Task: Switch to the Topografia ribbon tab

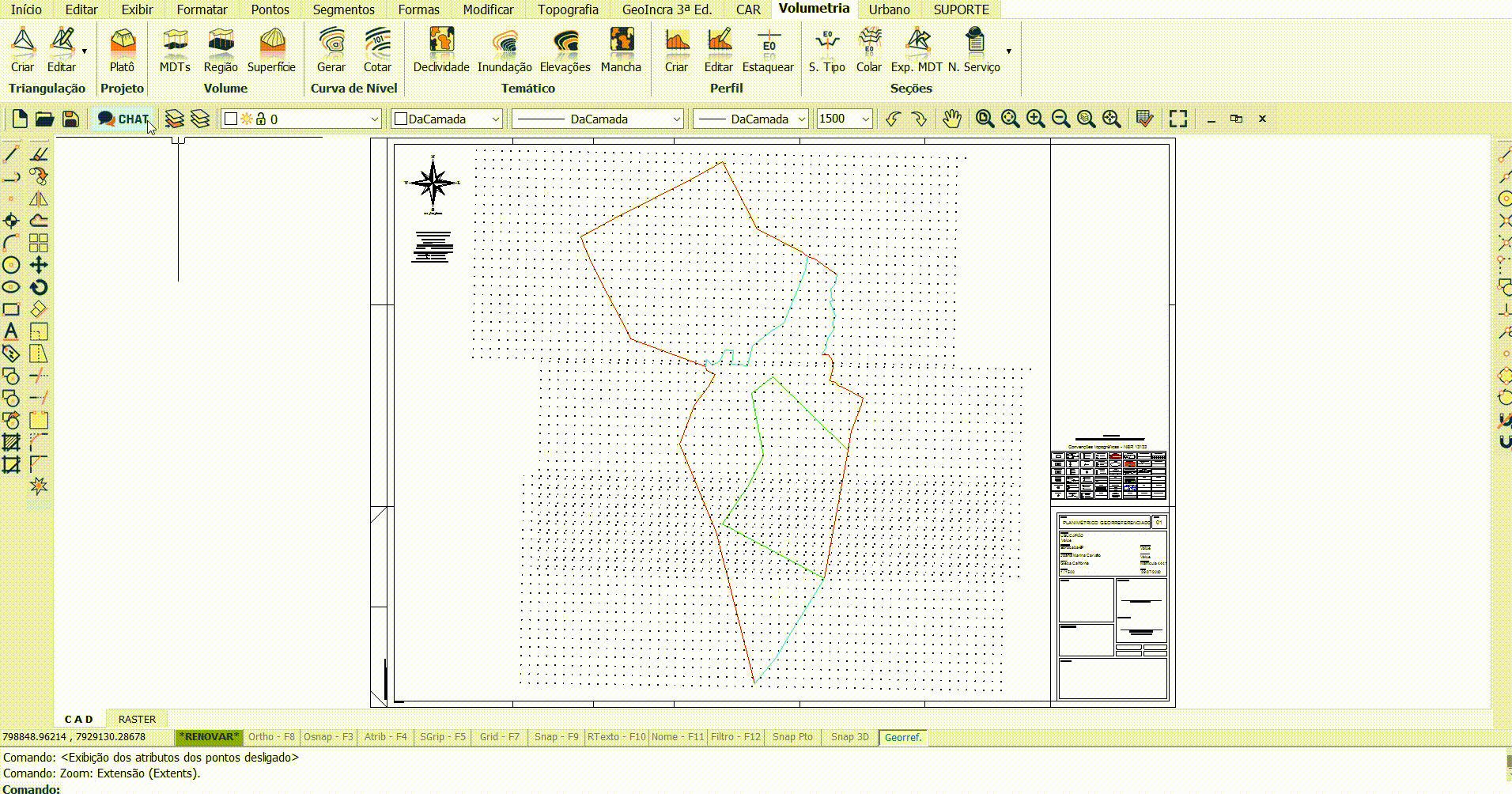Action: tap(567, 9)
